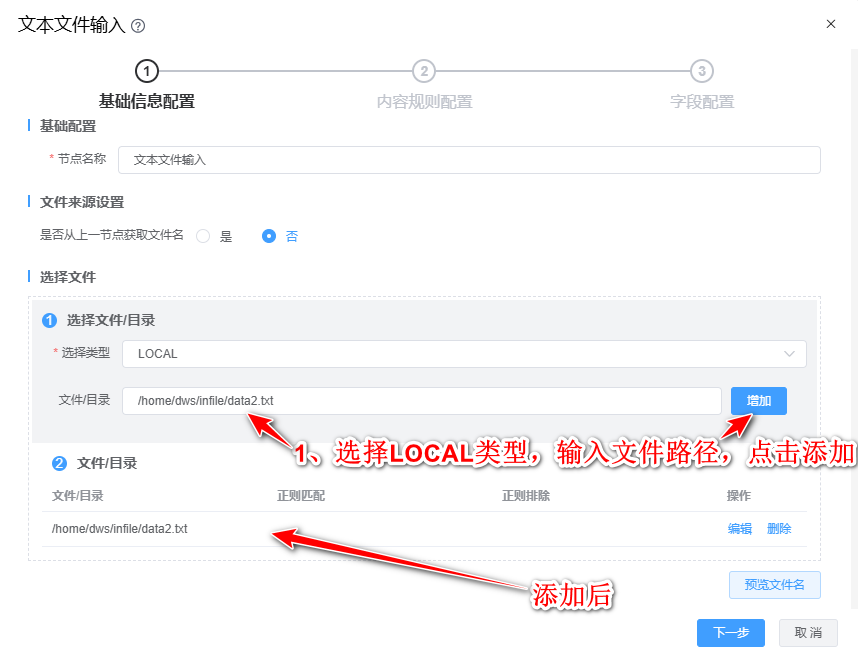The height and width of the screenshot is (663, 858).
Task: Click the 取消 button
Action: 808,633
